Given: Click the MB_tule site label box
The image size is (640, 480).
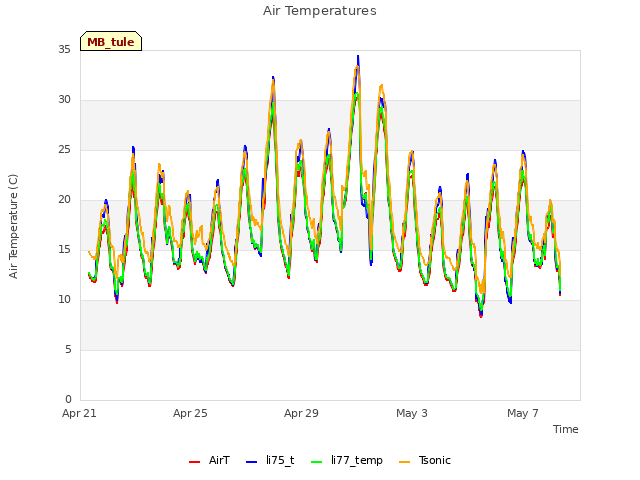Looking at the screenshot, I should (111, 41).
